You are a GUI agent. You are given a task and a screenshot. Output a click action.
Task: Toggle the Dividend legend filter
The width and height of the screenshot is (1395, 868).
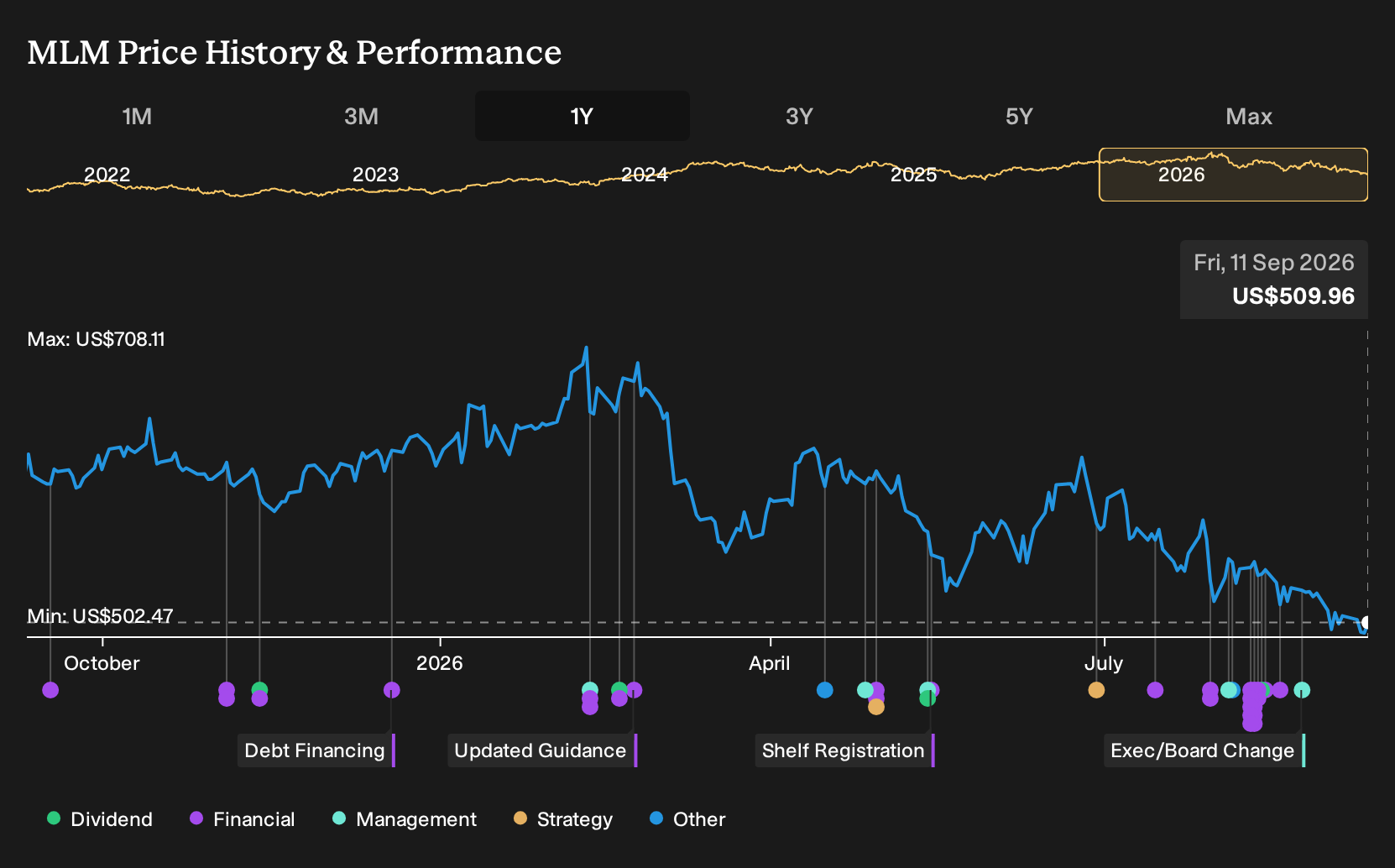[99, 819]
